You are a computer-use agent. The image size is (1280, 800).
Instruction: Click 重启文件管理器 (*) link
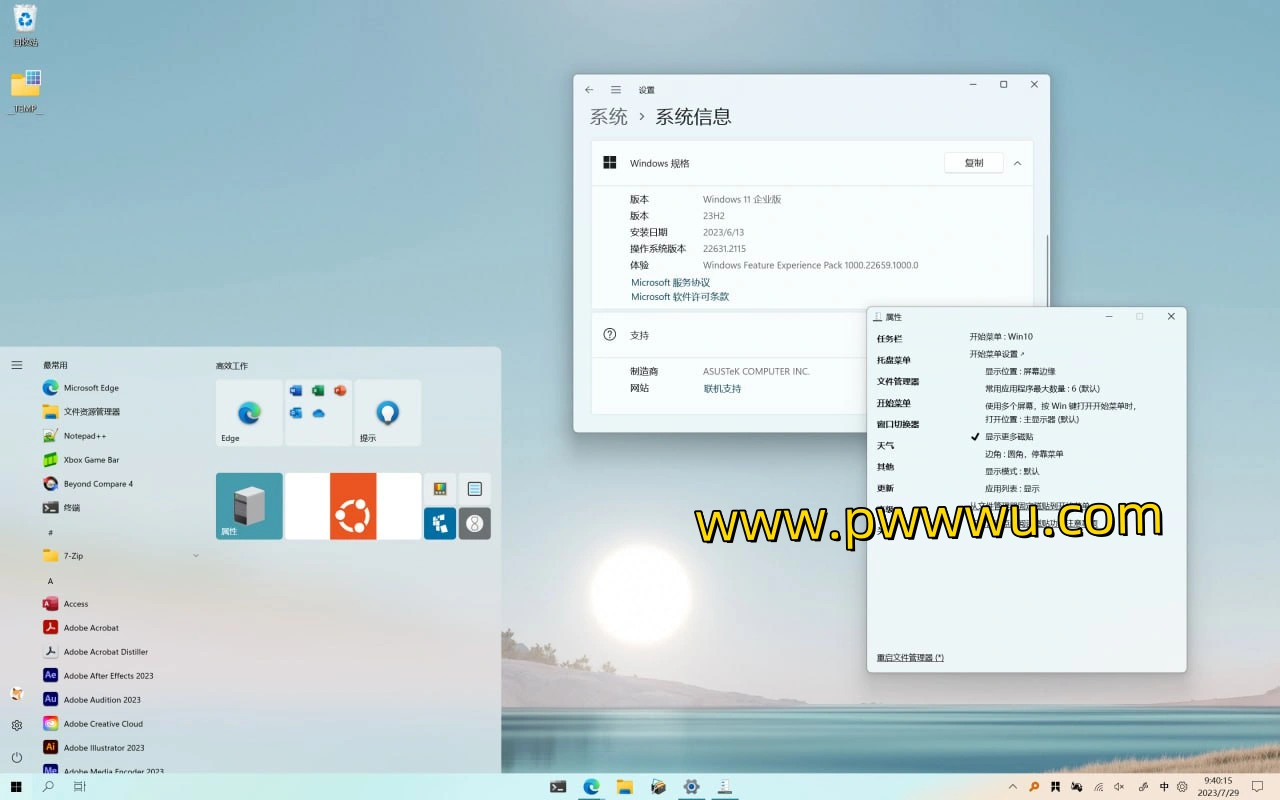pyautogui.click(x=910, y=658)
